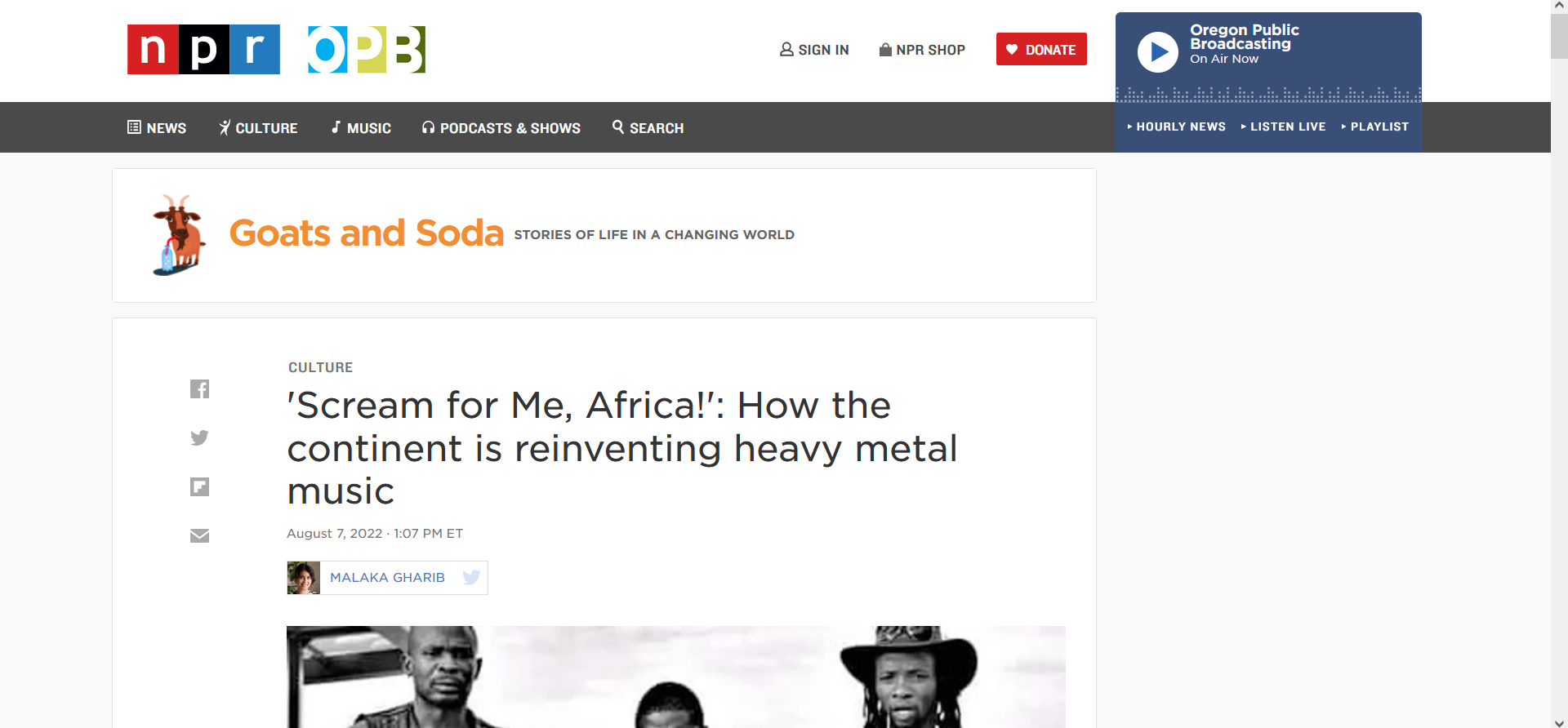This screenshot has height=728, width=1568.
Task: Share article on Twitter
Action: (x=199, y=438)
